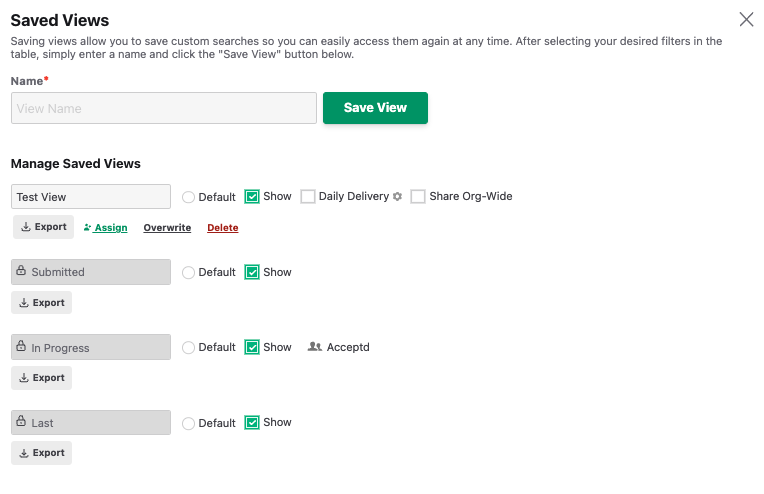Select Default radio for Test View
The width and height of the screenshot is (764, 494).
(x=189, y=197)
